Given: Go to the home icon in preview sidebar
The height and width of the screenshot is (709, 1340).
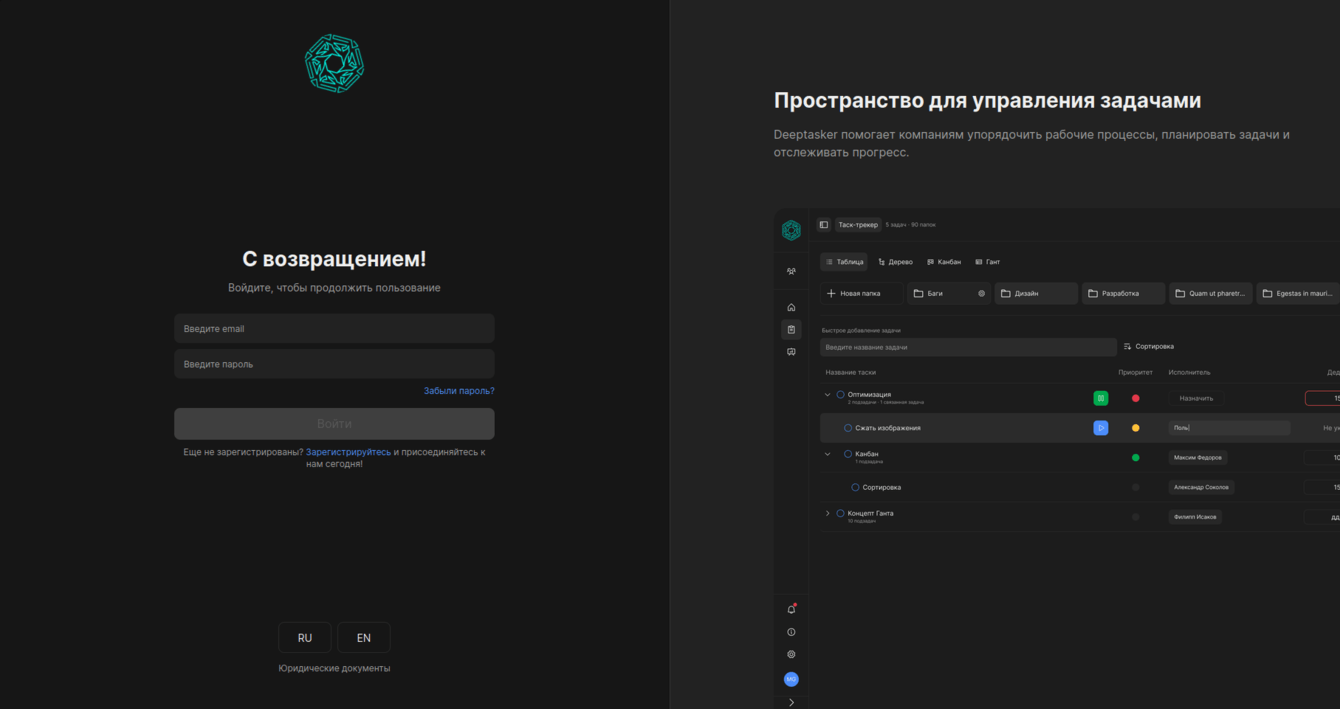Looking at the screenshot, I should (x=791, y=307).
